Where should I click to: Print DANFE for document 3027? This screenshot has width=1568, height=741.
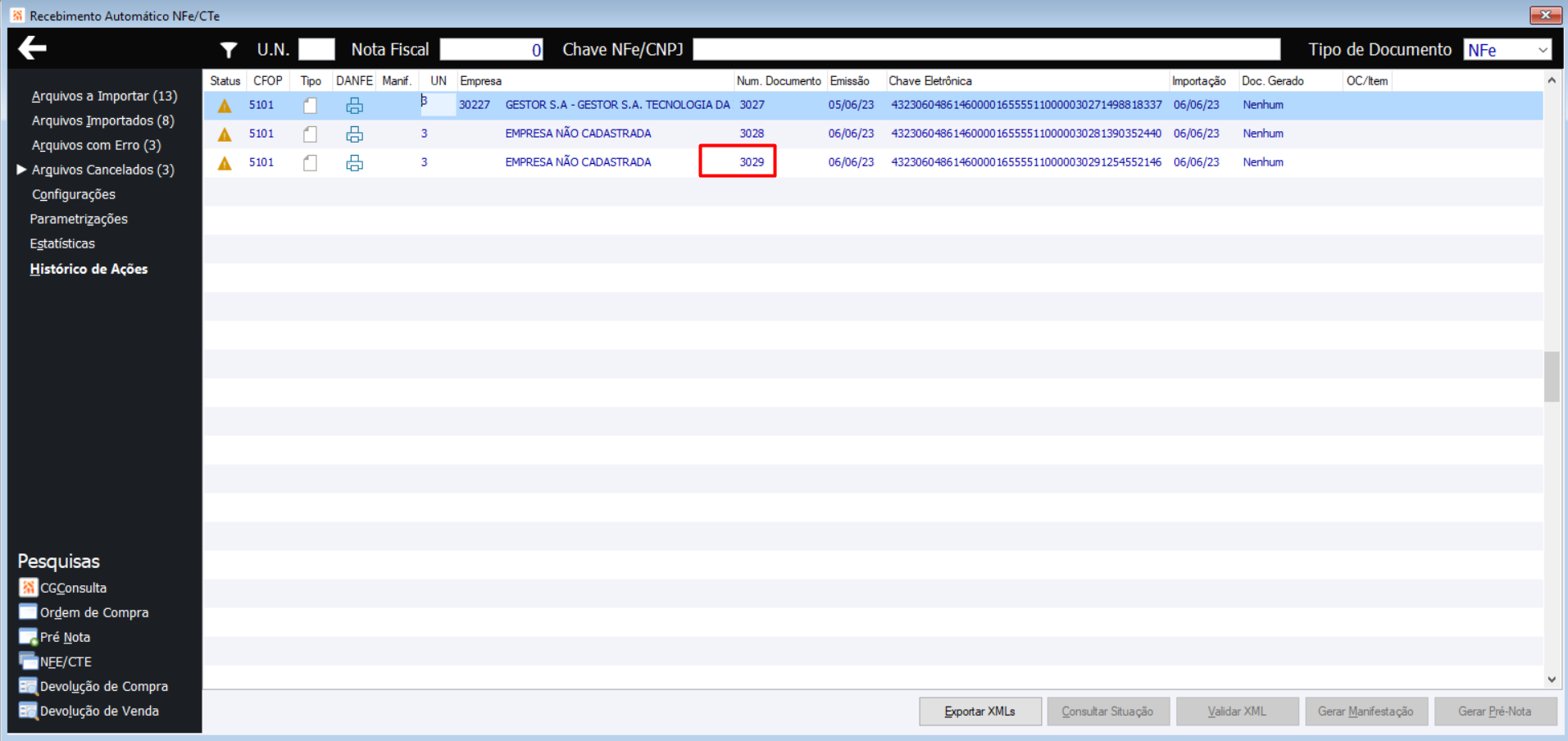(354, 106)
